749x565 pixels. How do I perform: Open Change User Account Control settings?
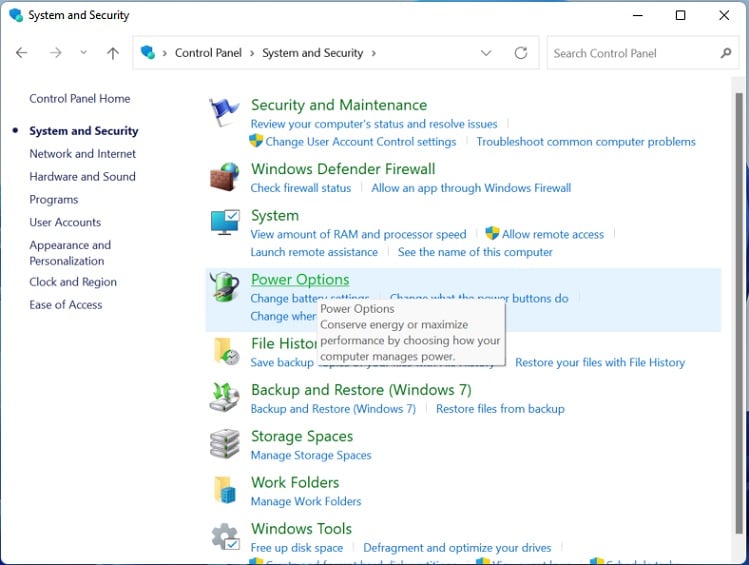361,142
